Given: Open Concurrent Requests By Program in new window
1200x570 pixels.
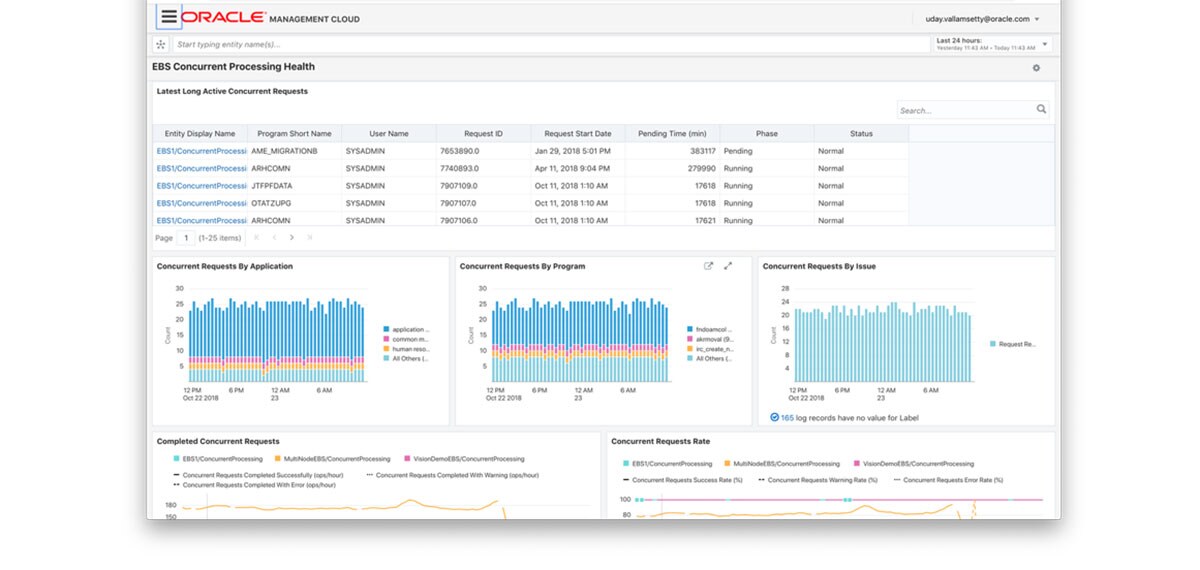Looking at the screenshot, I should pyautogui.click(x=709, y=266).
